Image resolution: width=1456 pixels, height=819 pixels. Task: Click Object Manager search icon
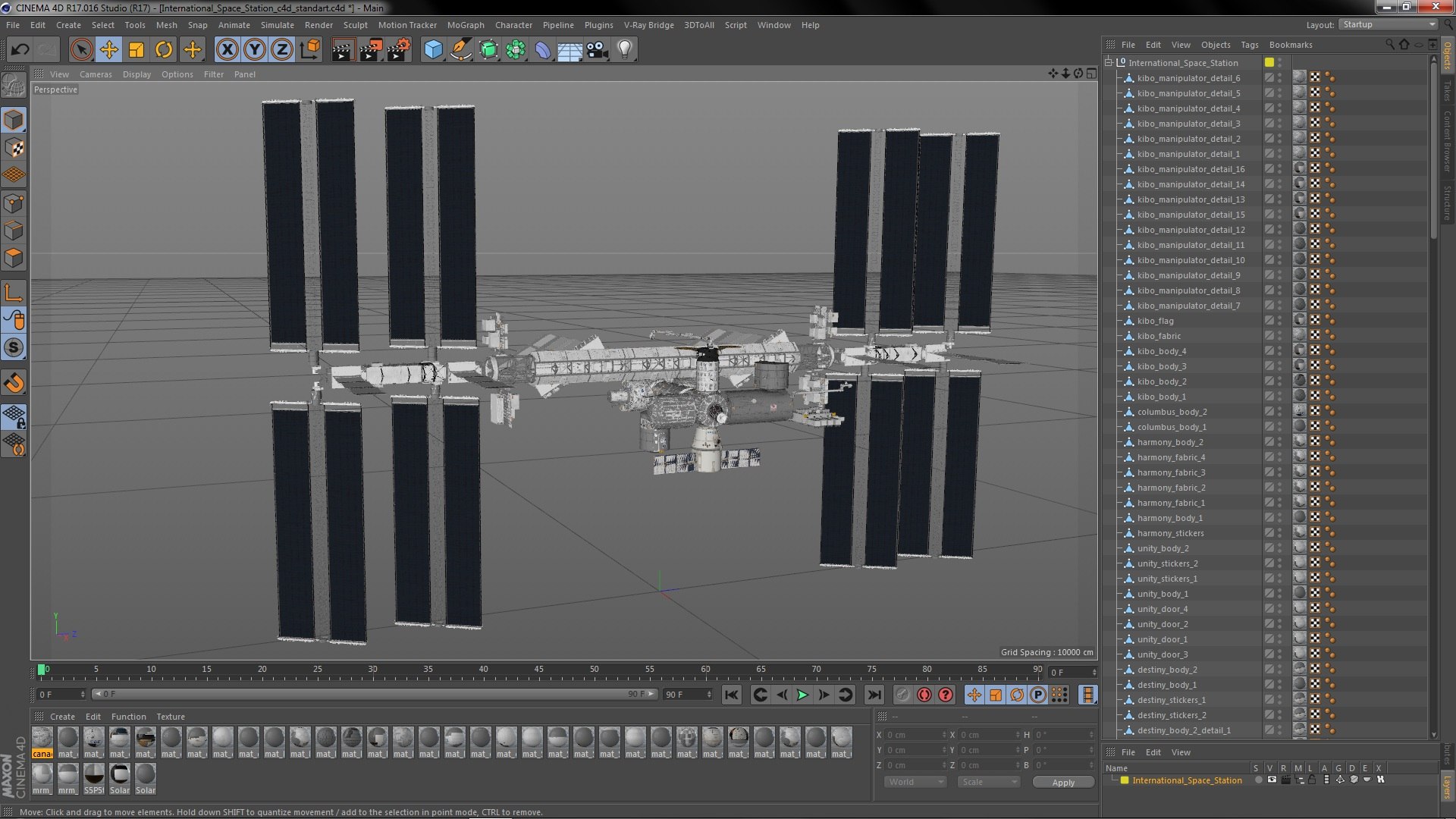(x=1389, y=44)
